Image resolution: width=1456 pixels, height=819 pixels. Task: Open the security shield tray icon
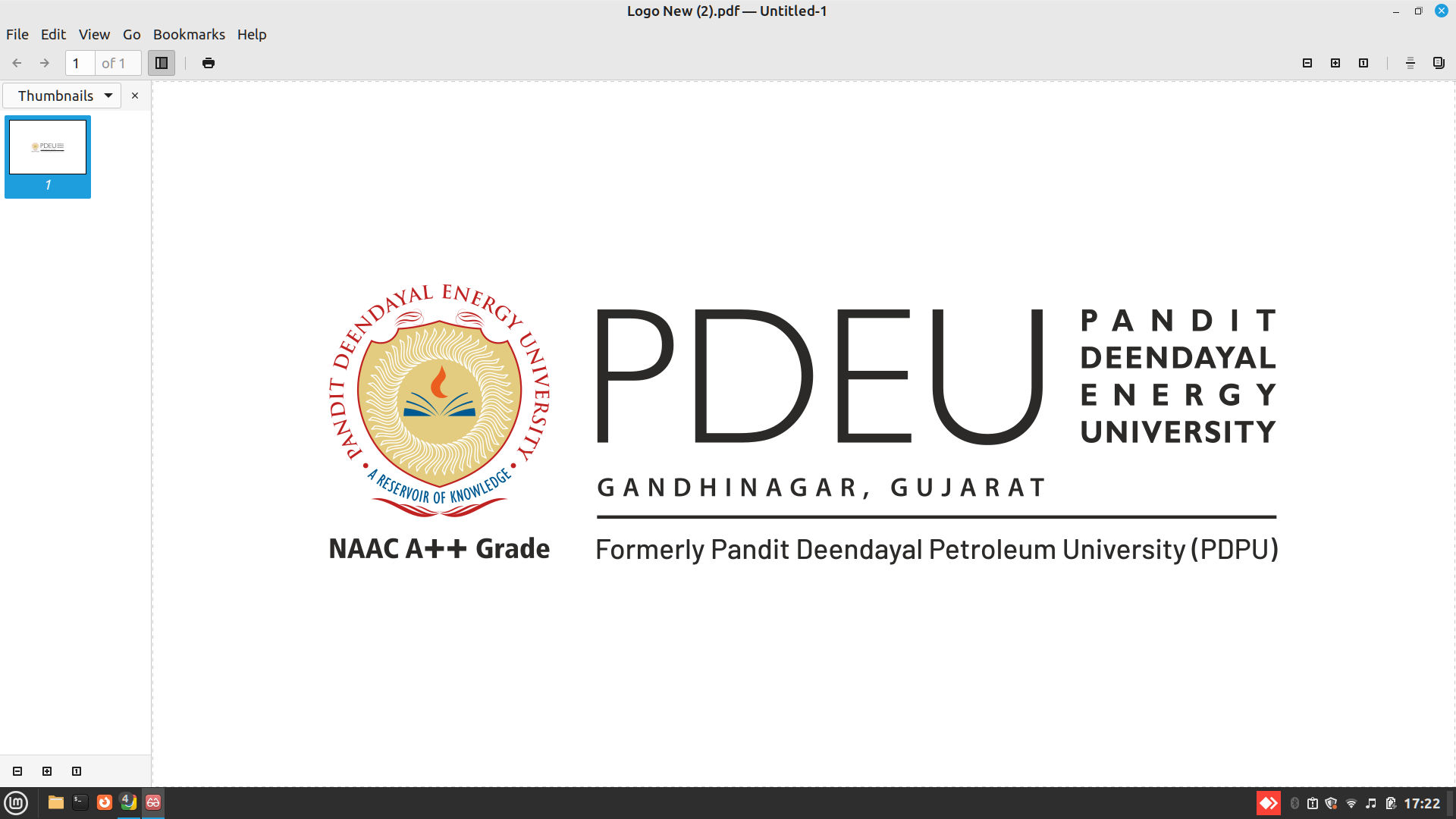click(x=1331, y=803)
